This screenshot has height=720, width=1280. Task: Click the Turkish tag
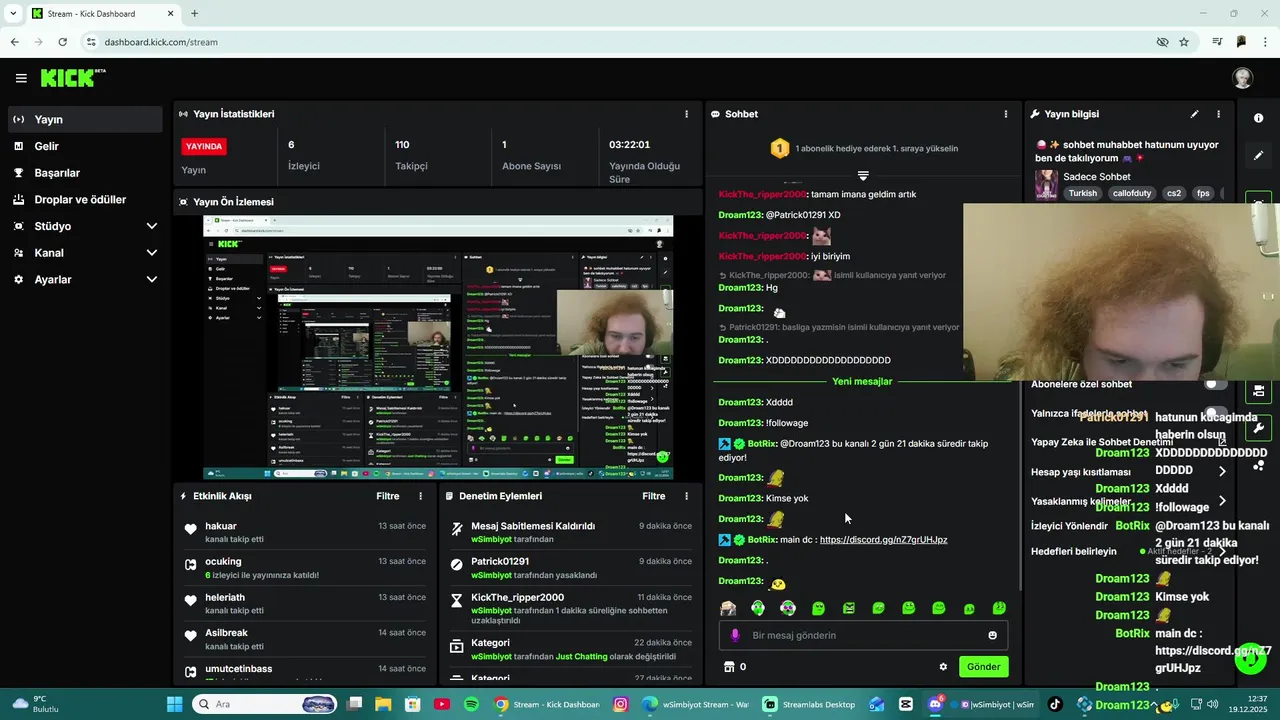click(x=1083, y=193)
